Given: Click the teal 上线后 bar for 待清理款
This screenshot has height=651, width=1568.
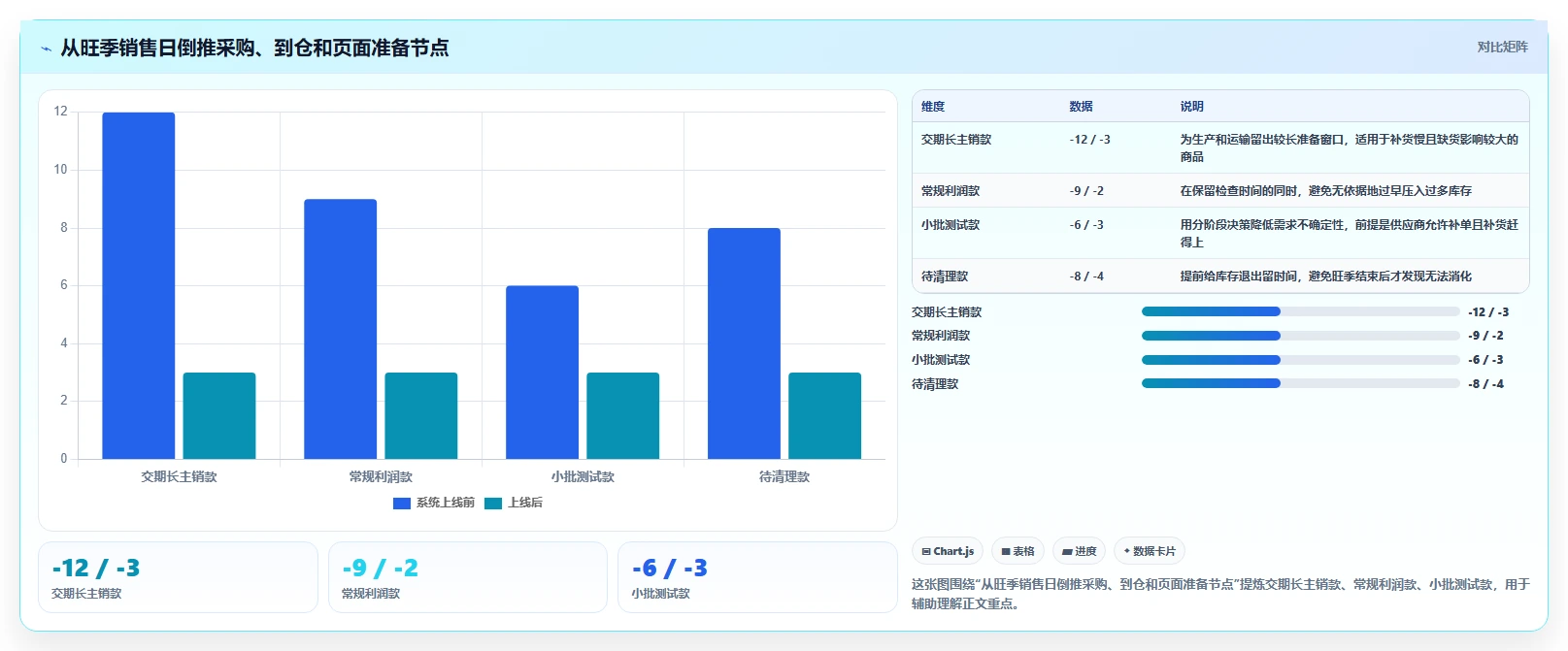Looking at the screenshot, I should (x=825, y=415).
